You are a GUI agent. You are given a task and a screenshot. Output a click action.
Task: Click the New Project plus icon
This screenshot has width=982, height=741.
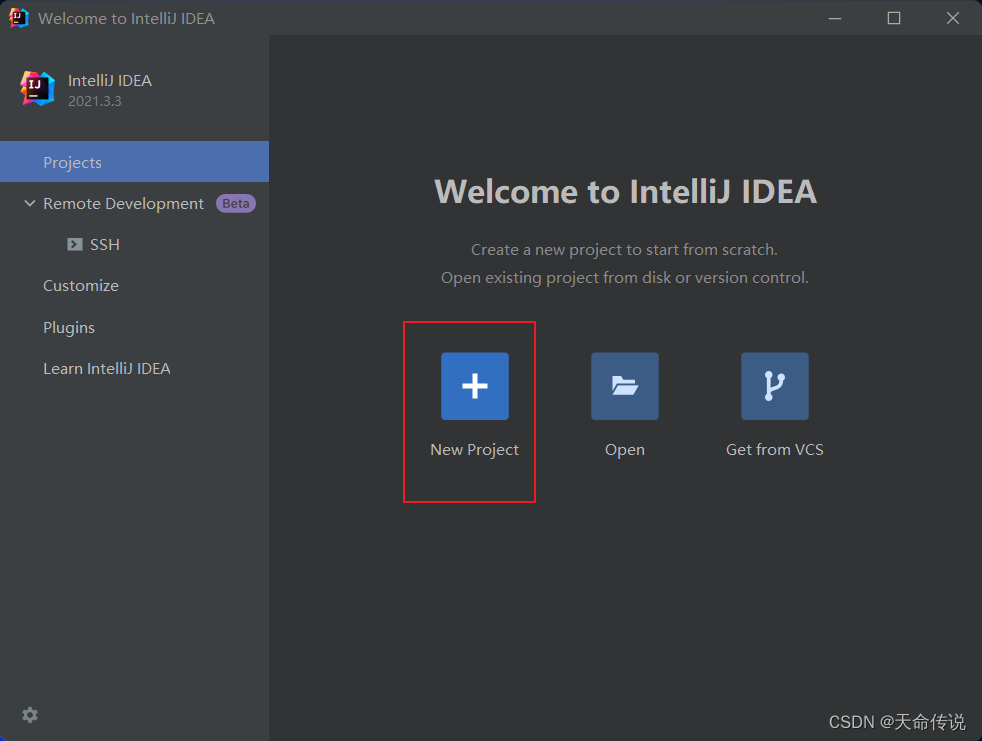[x=474, y=385]
